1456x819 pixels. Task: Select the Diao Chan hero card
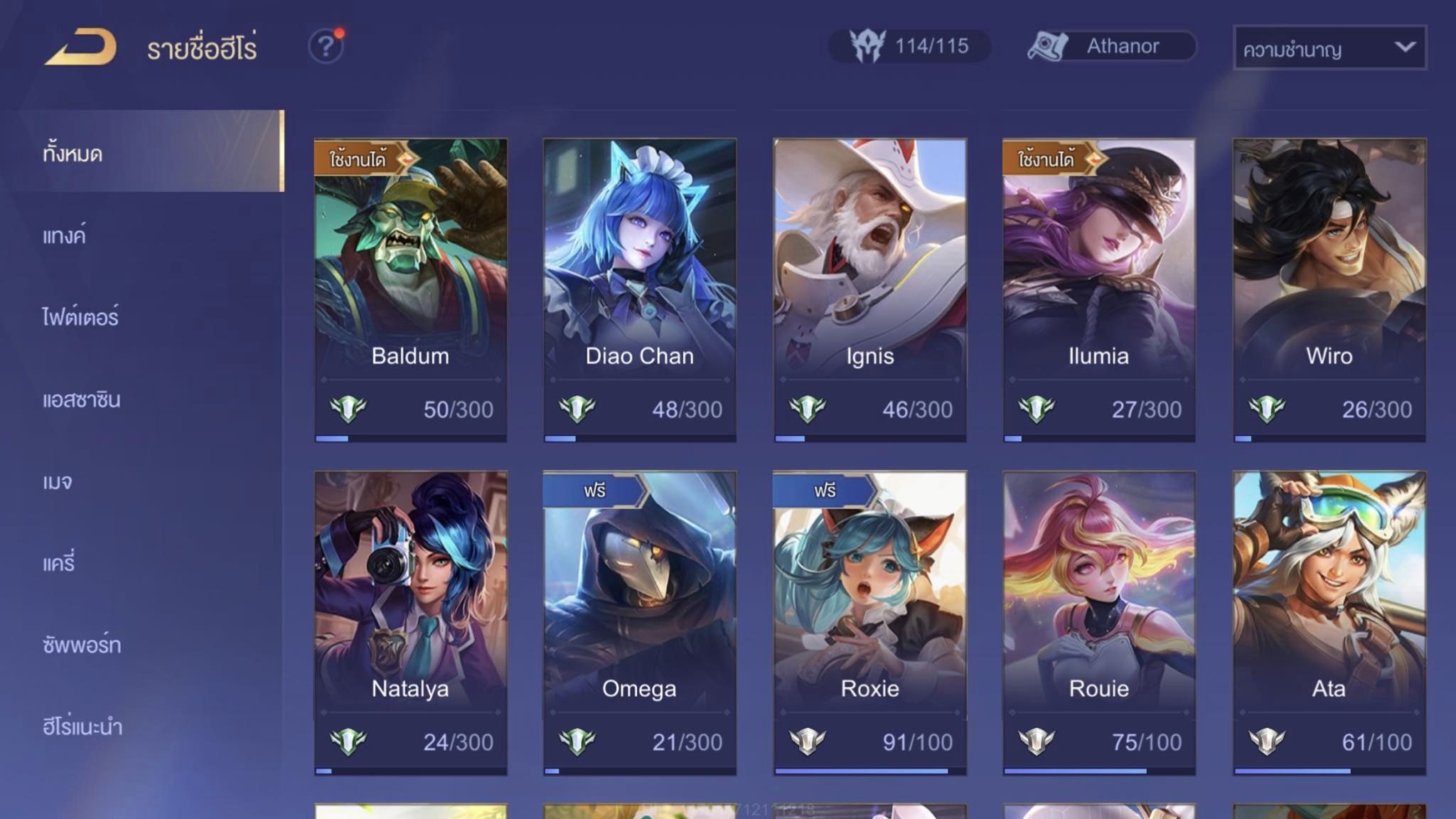pyautogui.click(x=640, y=291)
